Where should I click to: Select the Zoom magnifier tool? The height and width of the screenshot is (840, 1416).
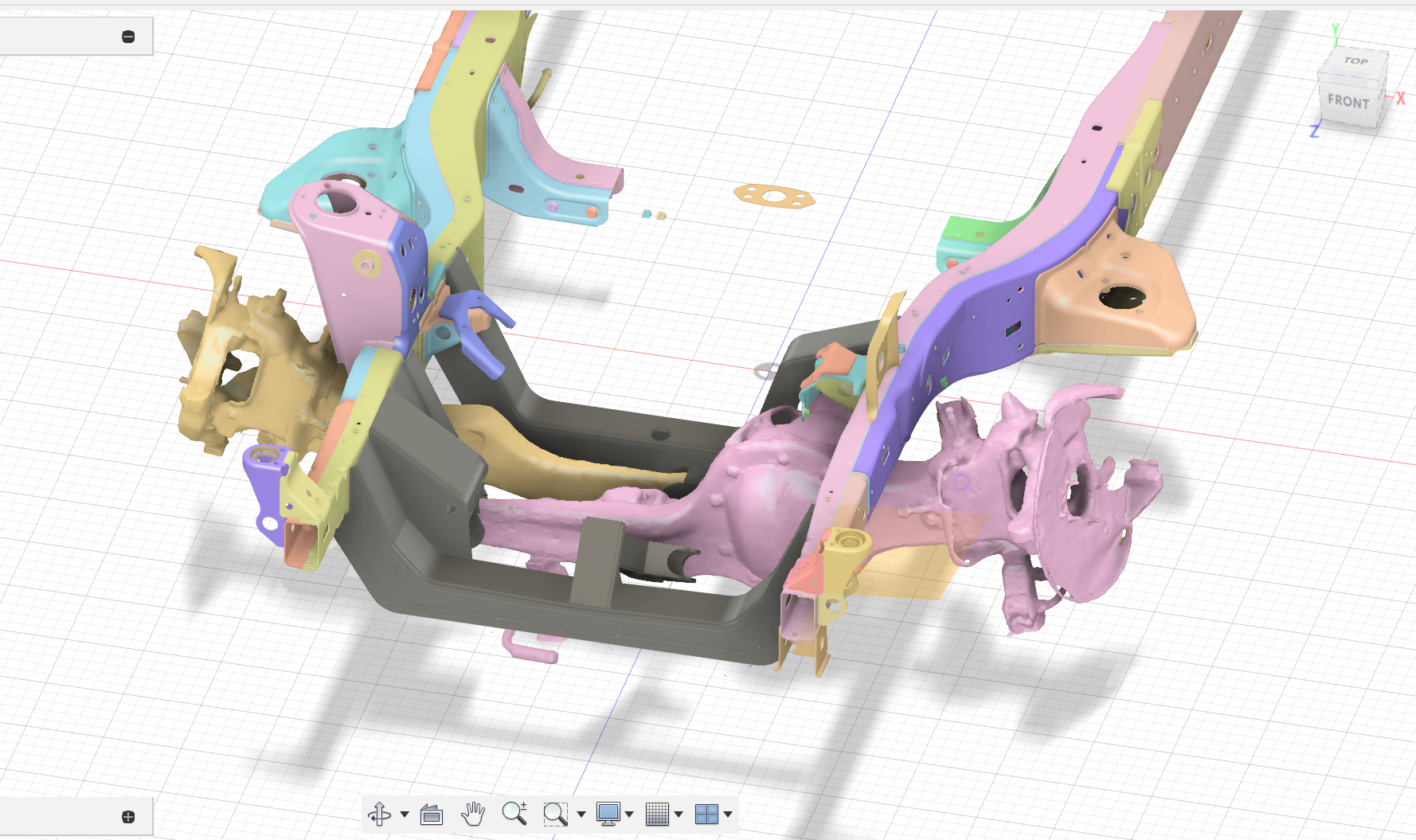(514, 814)
